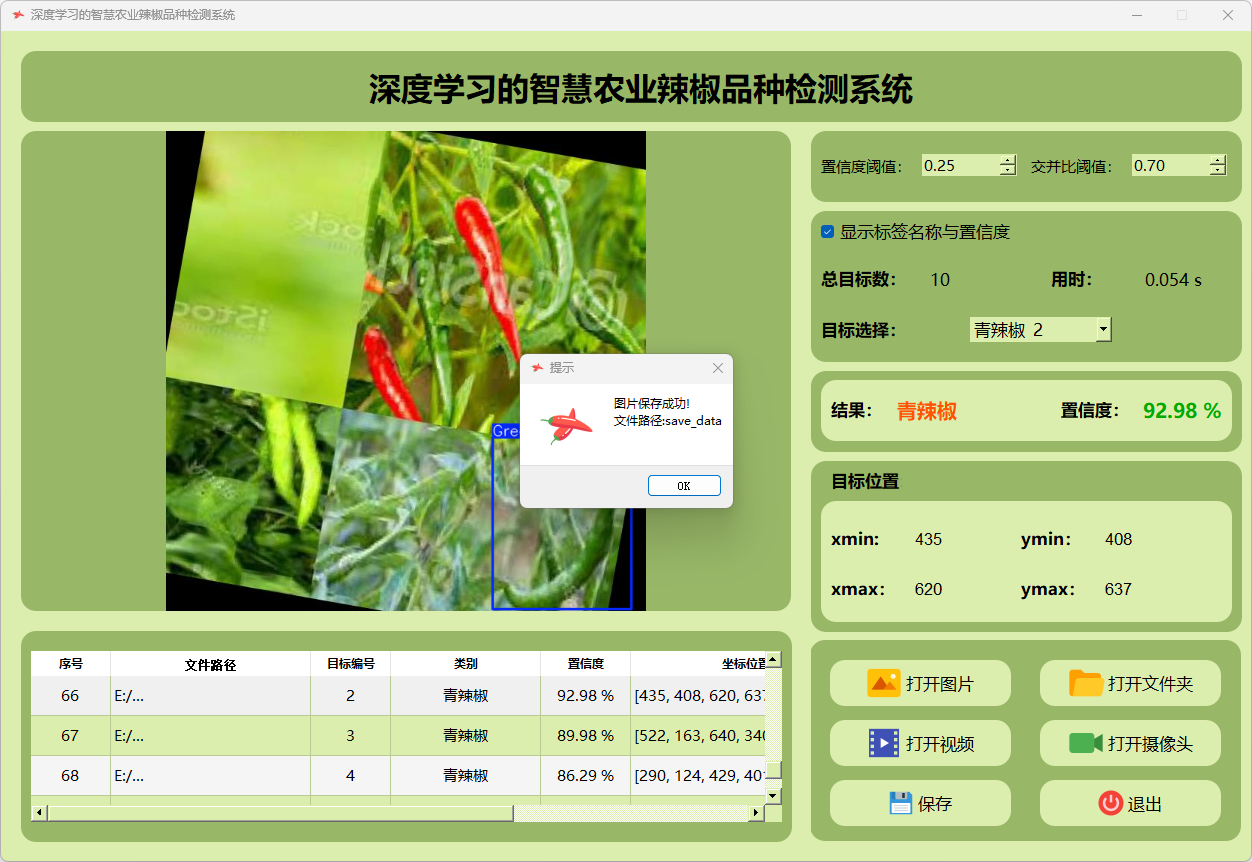1252x862 pixels.
Task: Click the detected pepper image preview
Action: [406, 370]
